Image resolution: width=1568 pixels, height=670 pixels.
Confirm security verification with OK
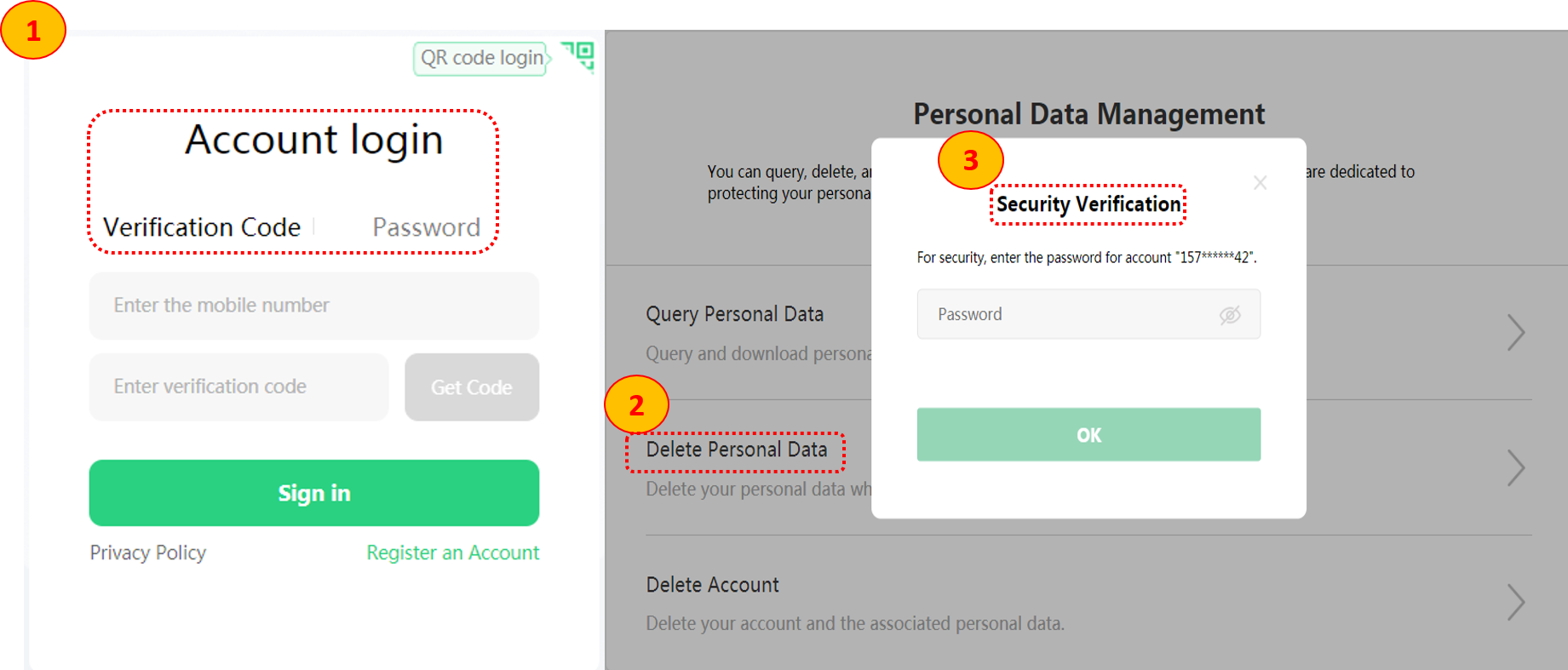coord(1088,434)
